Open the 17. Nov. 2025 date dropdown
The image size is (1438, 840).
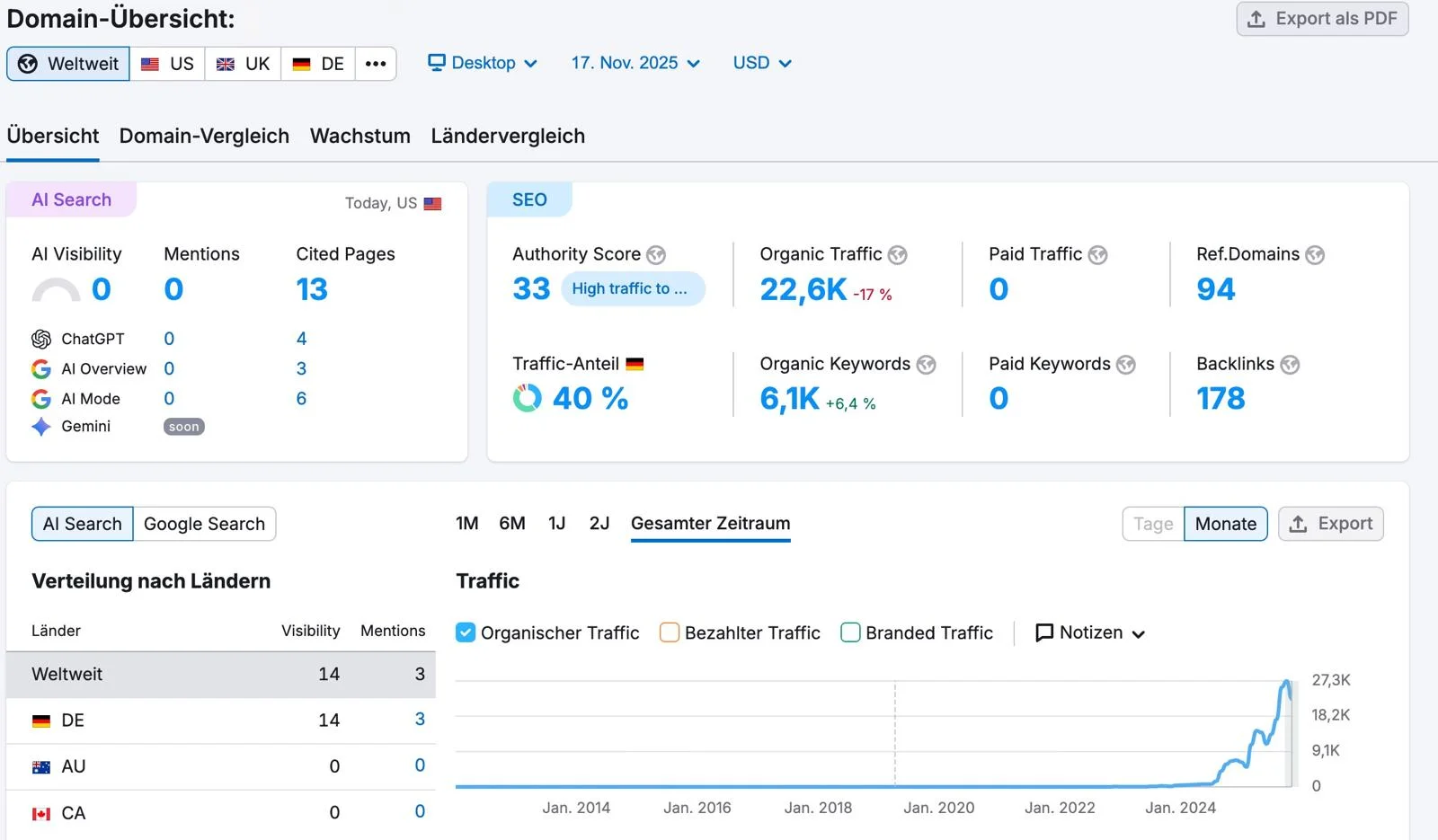point(635,63)
